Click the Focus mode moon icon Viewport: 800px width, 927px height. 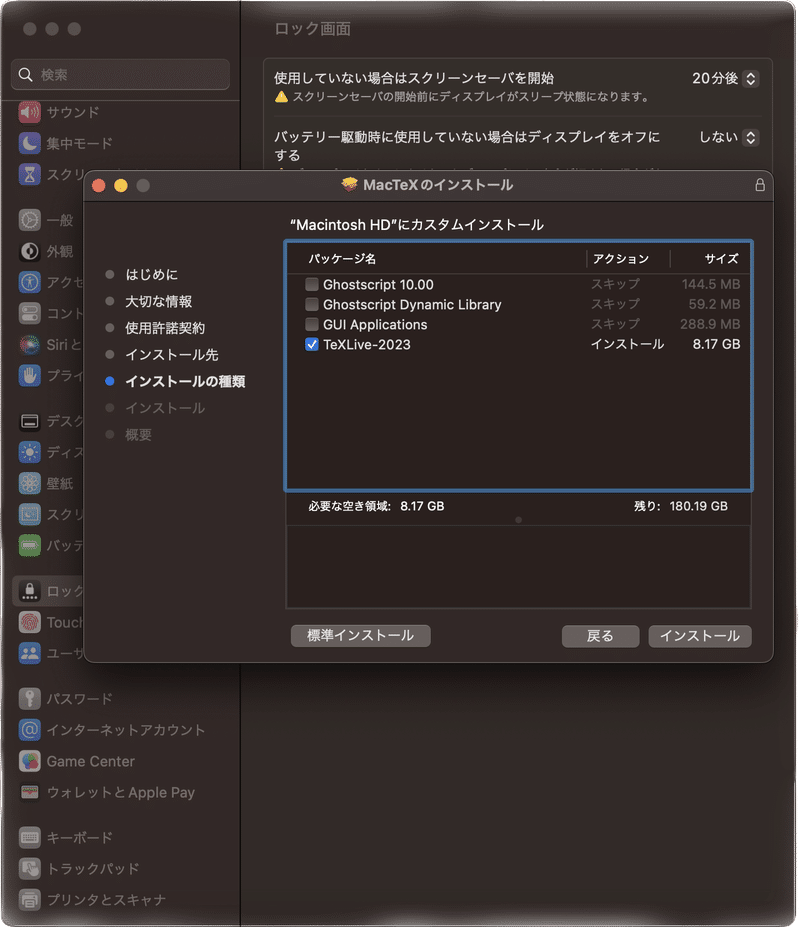click(30, 143)
